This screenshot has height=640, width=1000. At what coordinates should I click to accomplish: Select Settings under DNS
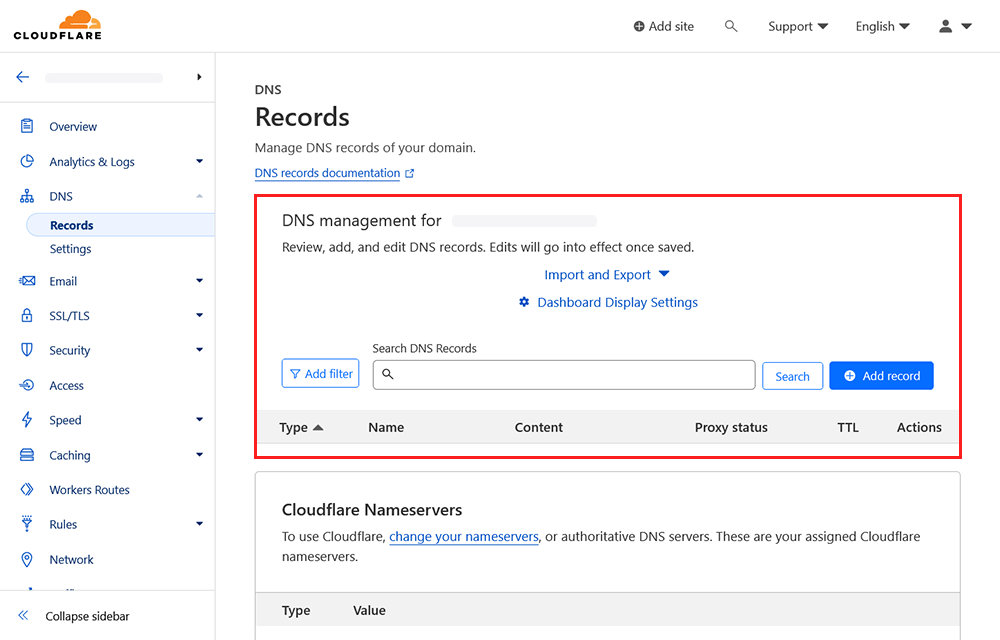(70, 249)
